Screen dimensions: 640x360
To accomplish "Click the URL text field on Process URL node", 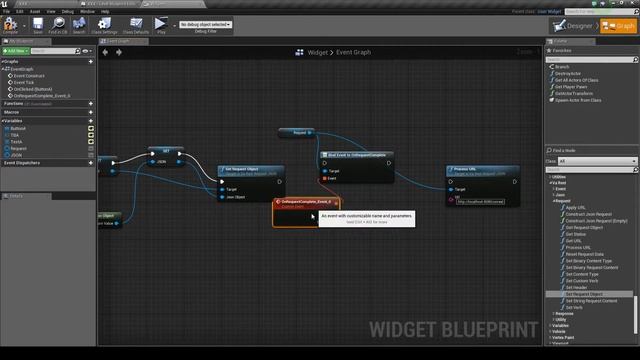I will point(480,202).
